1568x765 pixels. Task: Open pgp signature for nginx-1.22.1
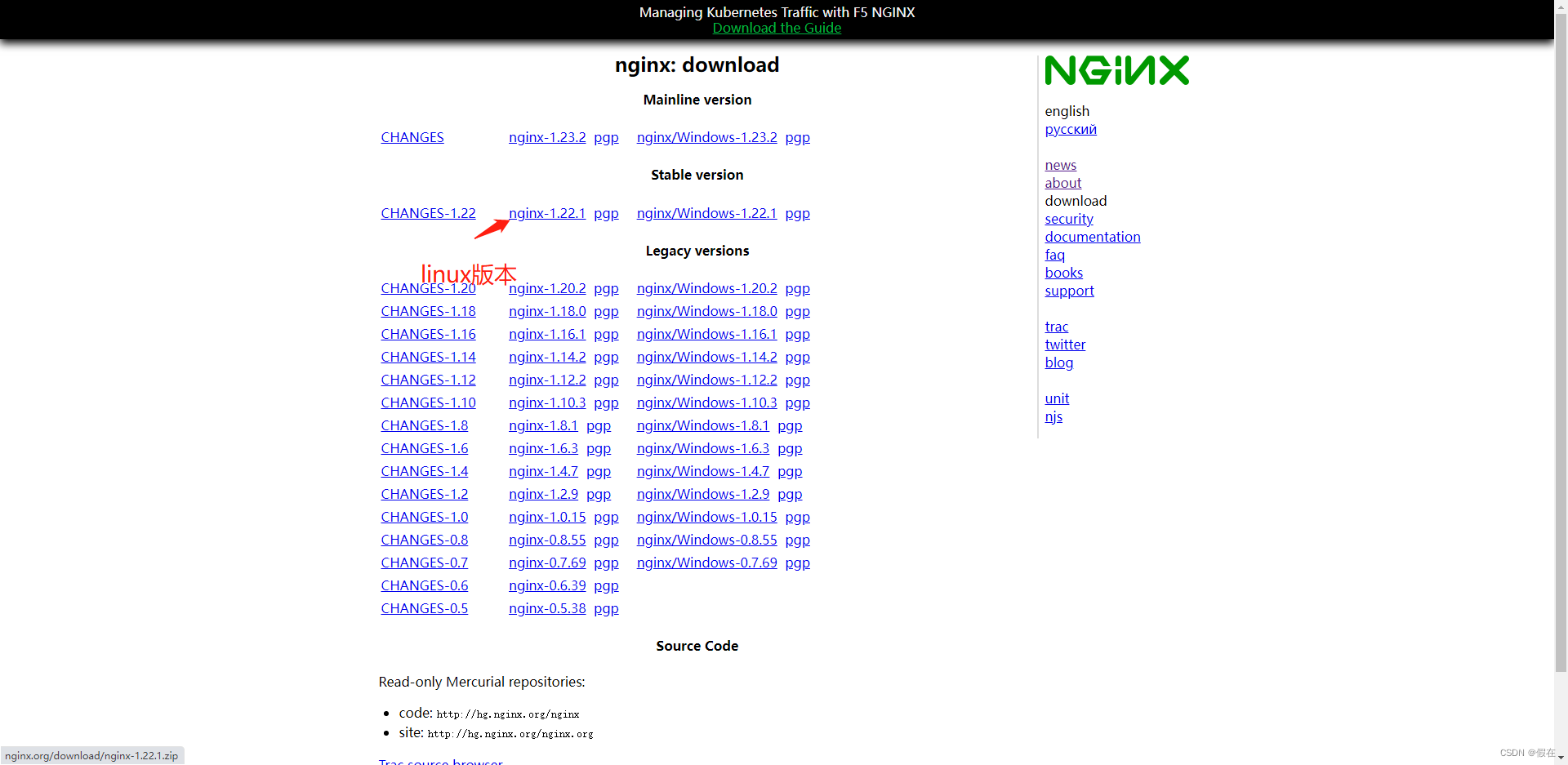click(606, 213)
